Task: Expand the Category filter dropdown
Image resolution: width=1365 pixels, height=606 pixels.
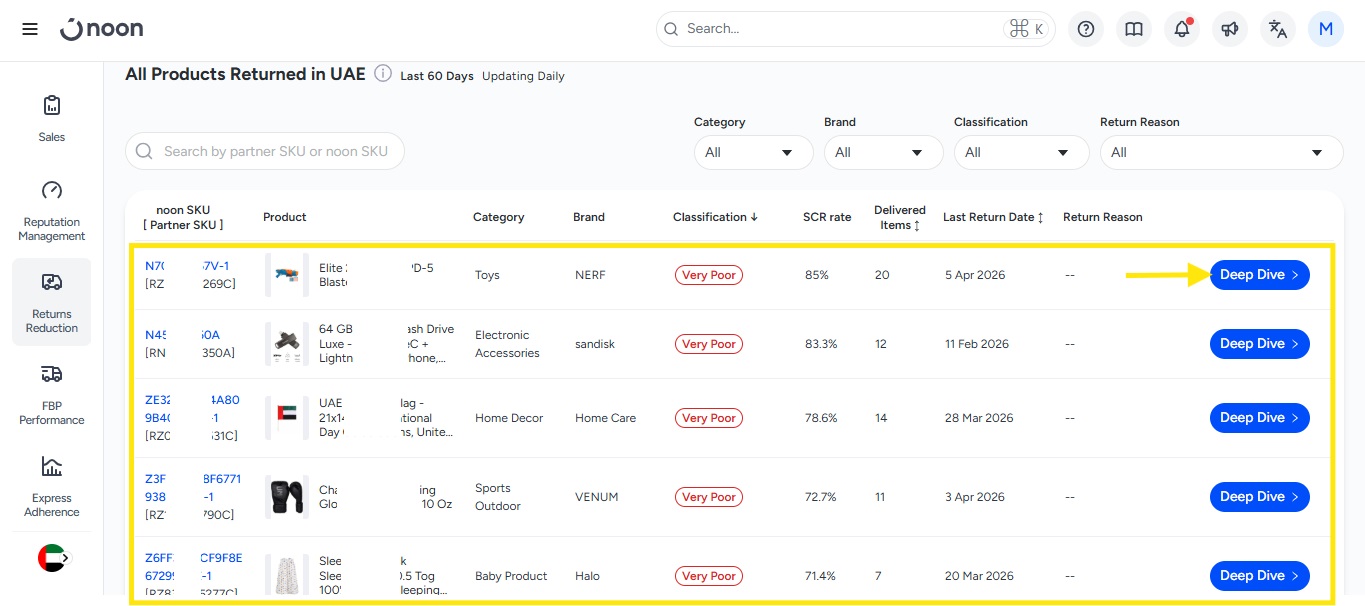Action: [753, 152]
